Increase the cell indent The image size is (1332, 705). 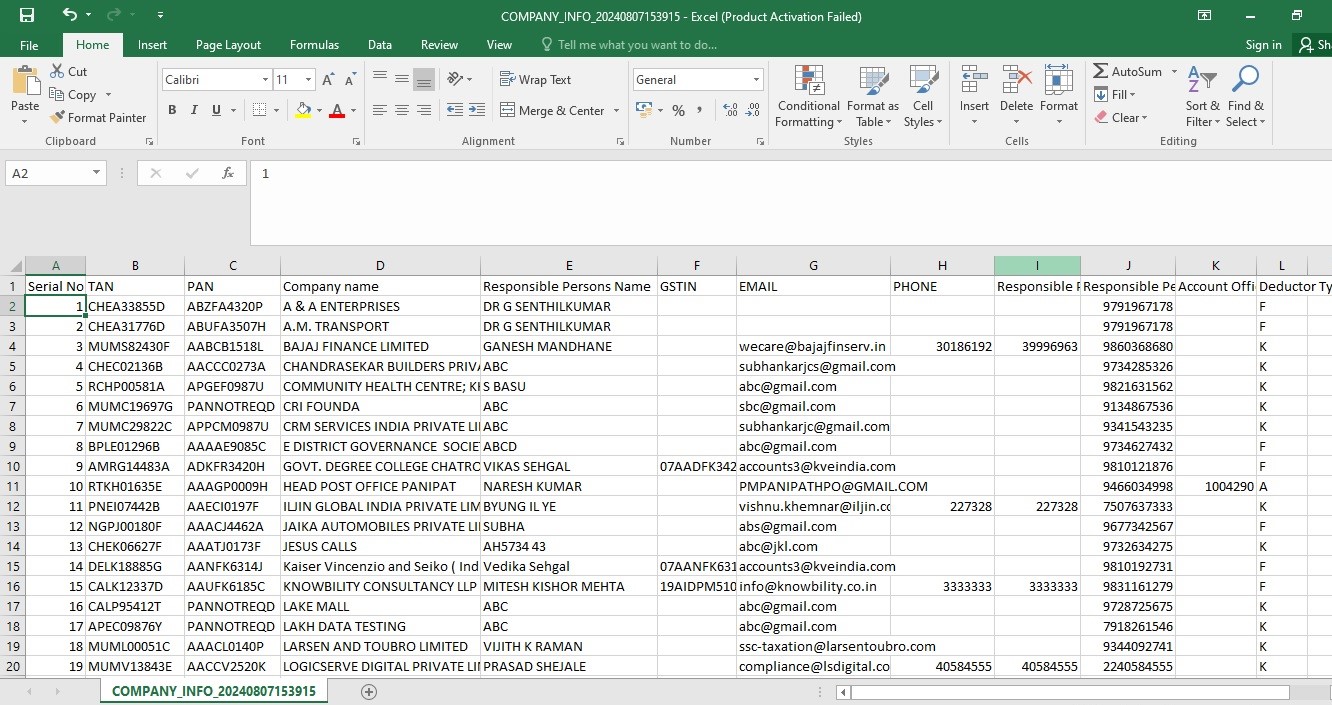[x=476, y=110]
